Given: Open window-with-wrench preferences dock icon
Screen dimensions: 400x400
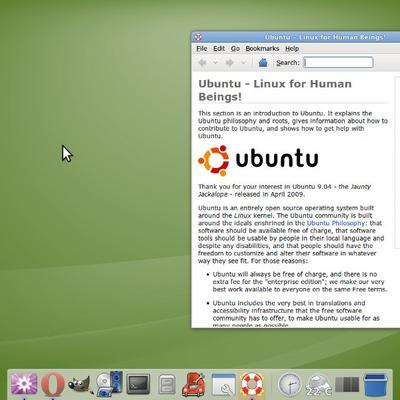Looking at the screenshot, I should click(x=224, y=385).
